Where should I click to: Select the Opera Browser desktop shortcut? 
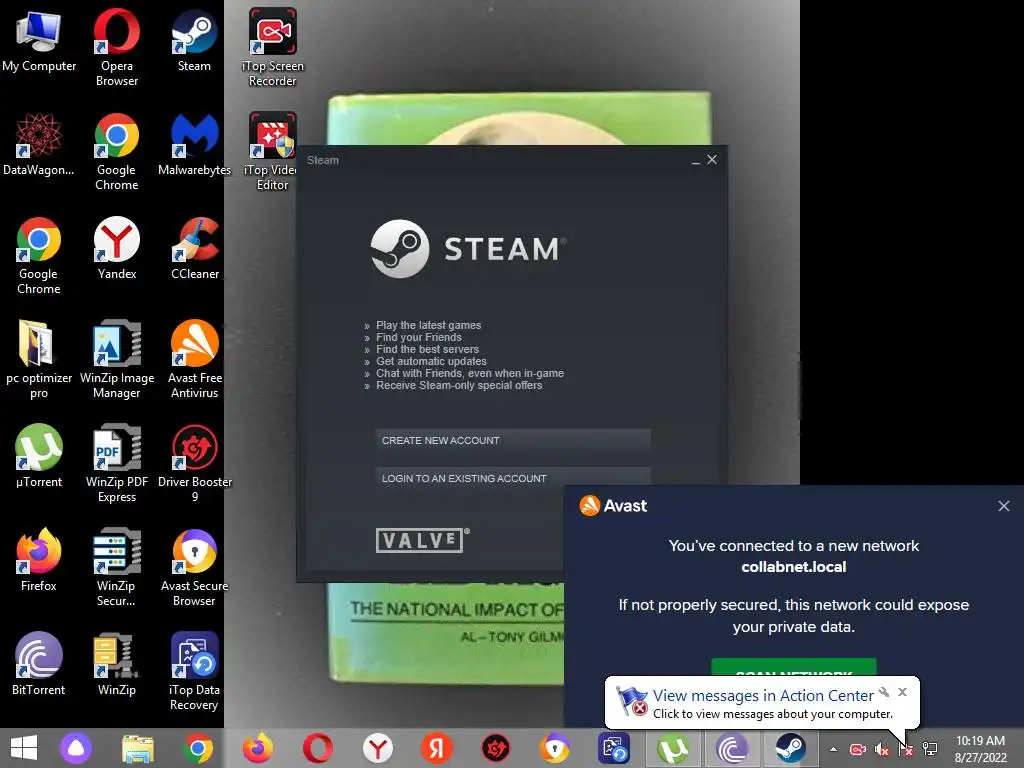pos(117,48)
